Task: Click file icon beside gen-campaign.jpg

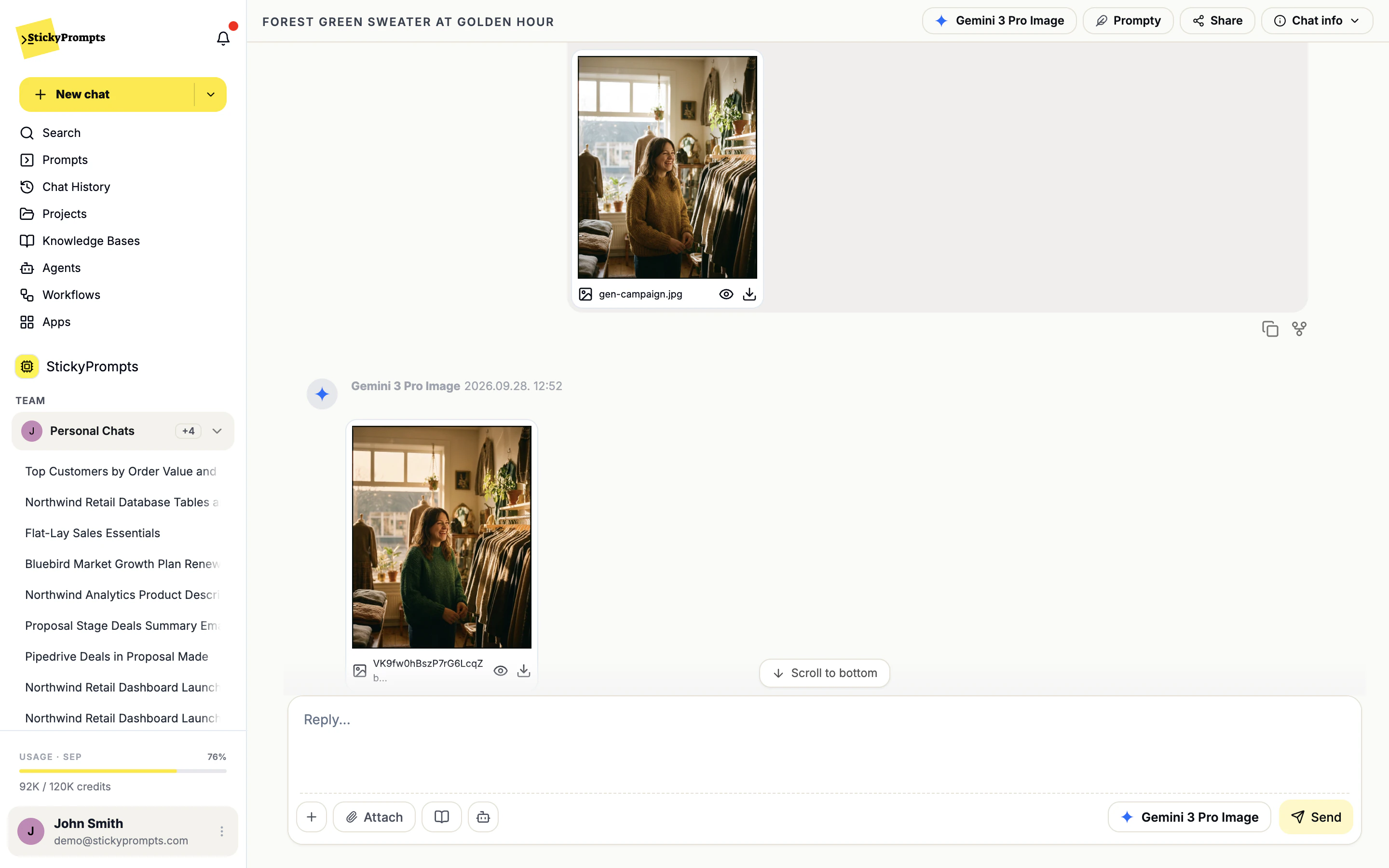Action: click(586, 294)
